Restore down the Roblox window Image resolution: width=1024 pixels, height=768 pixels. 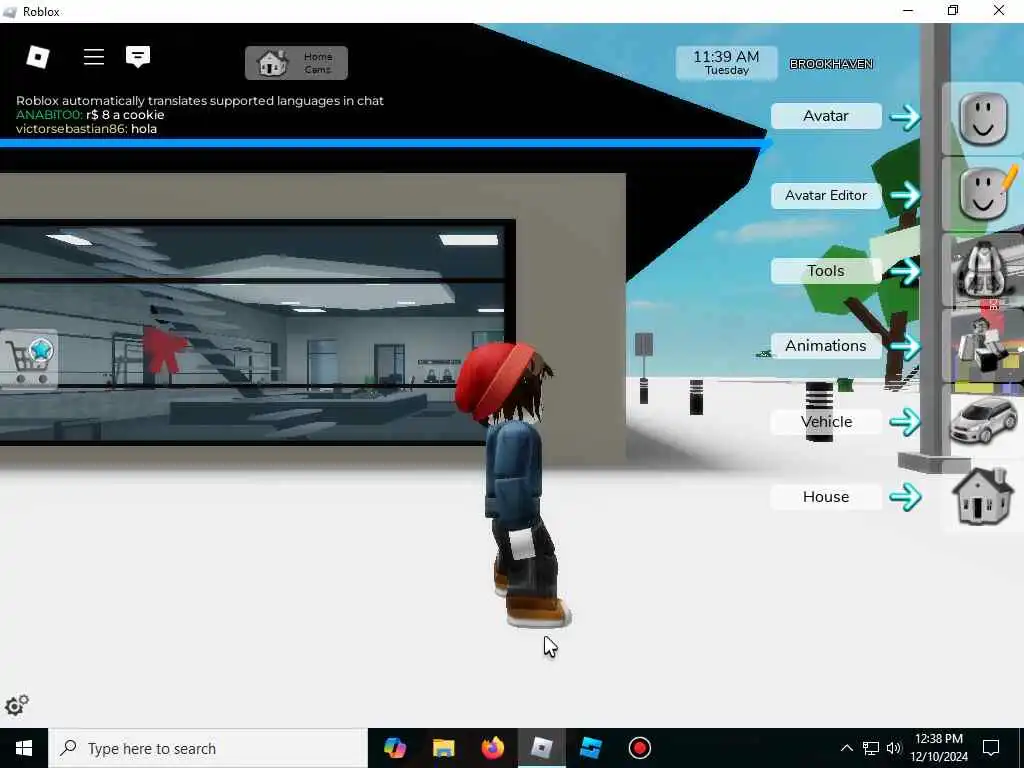click(x=953, y=10)
